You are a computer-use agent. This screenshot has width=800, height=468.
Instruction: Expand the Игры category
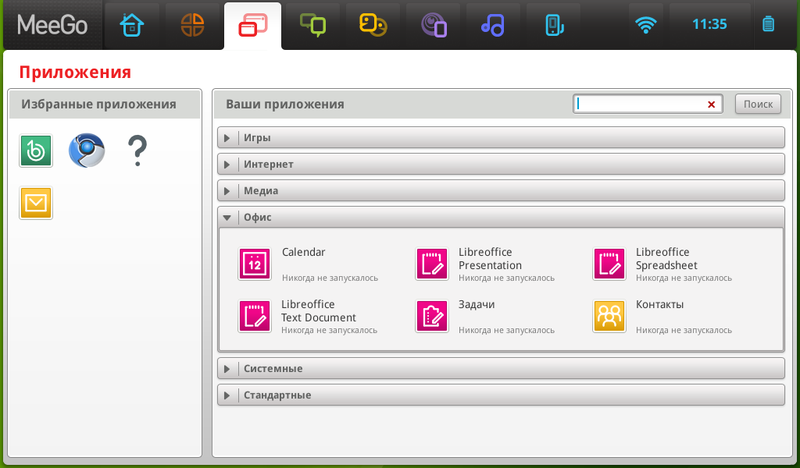501,138
